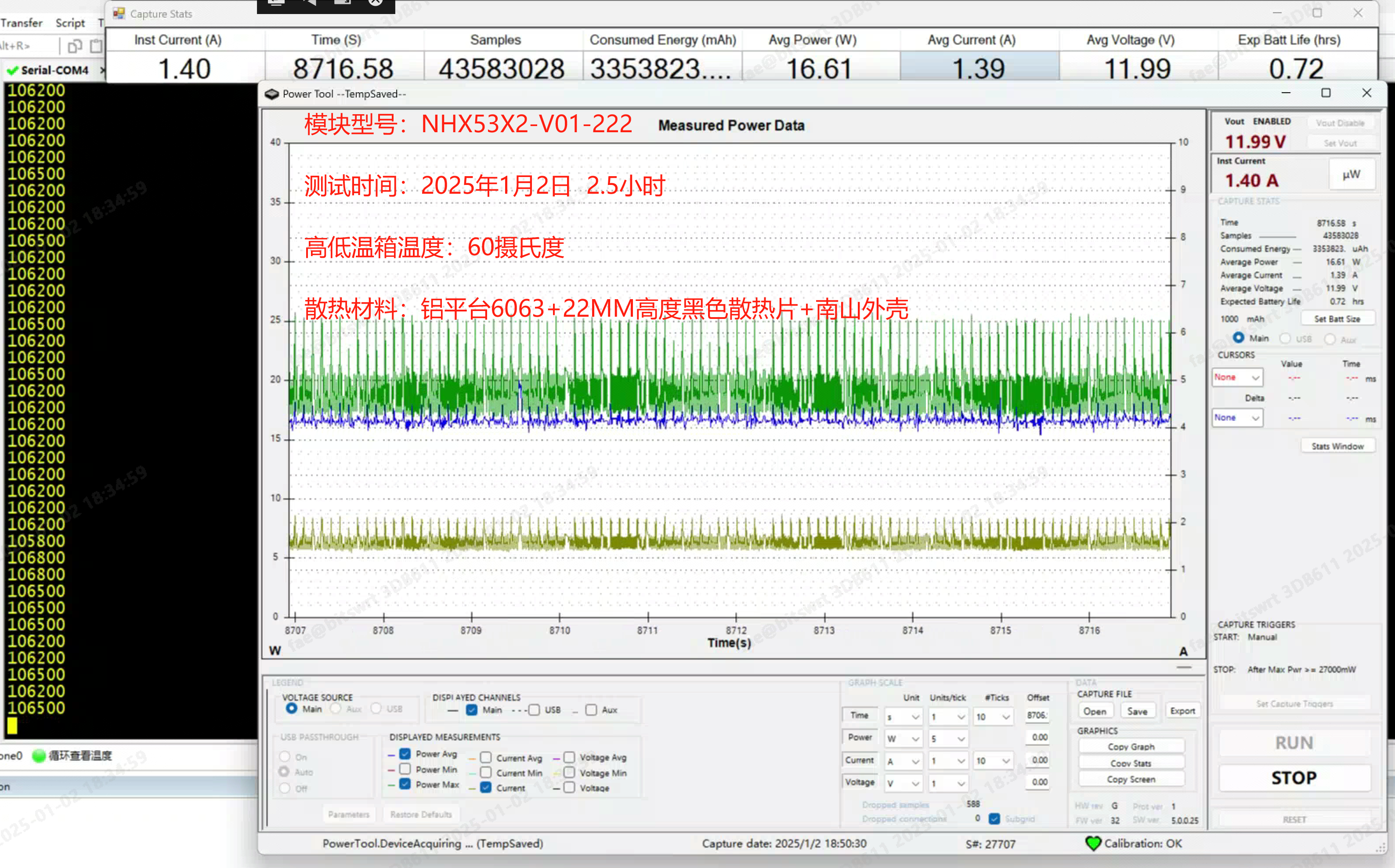The height and width of the screenshot is (868, 1395).
Task: Click the green 循环查看温度 status icon
Action: pos(39,756)
